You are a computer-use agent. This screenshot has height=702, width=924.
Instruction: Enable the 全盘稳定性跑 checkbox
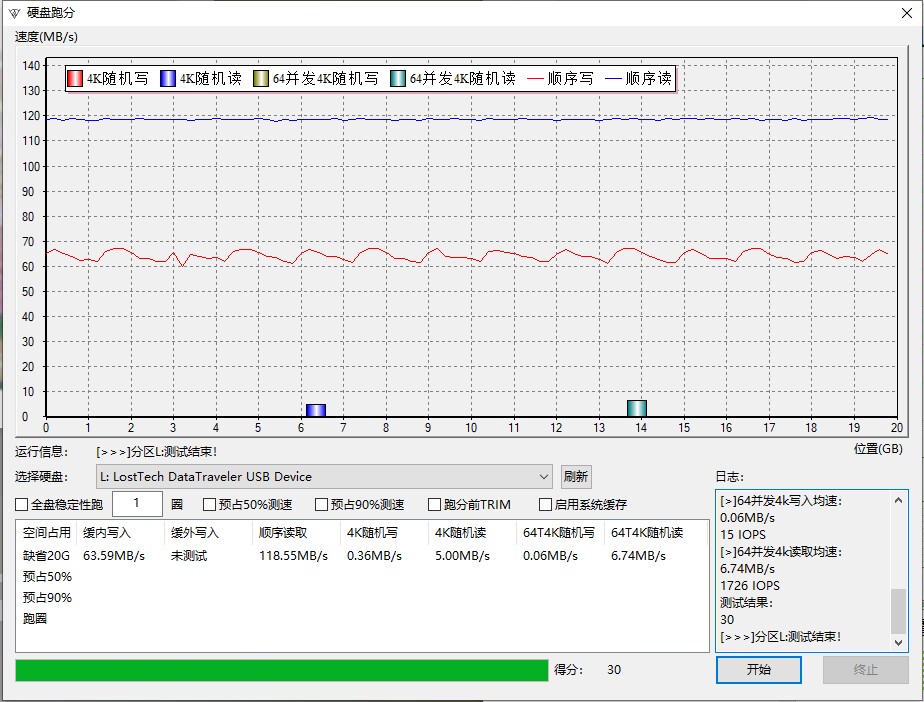[22, 505]
